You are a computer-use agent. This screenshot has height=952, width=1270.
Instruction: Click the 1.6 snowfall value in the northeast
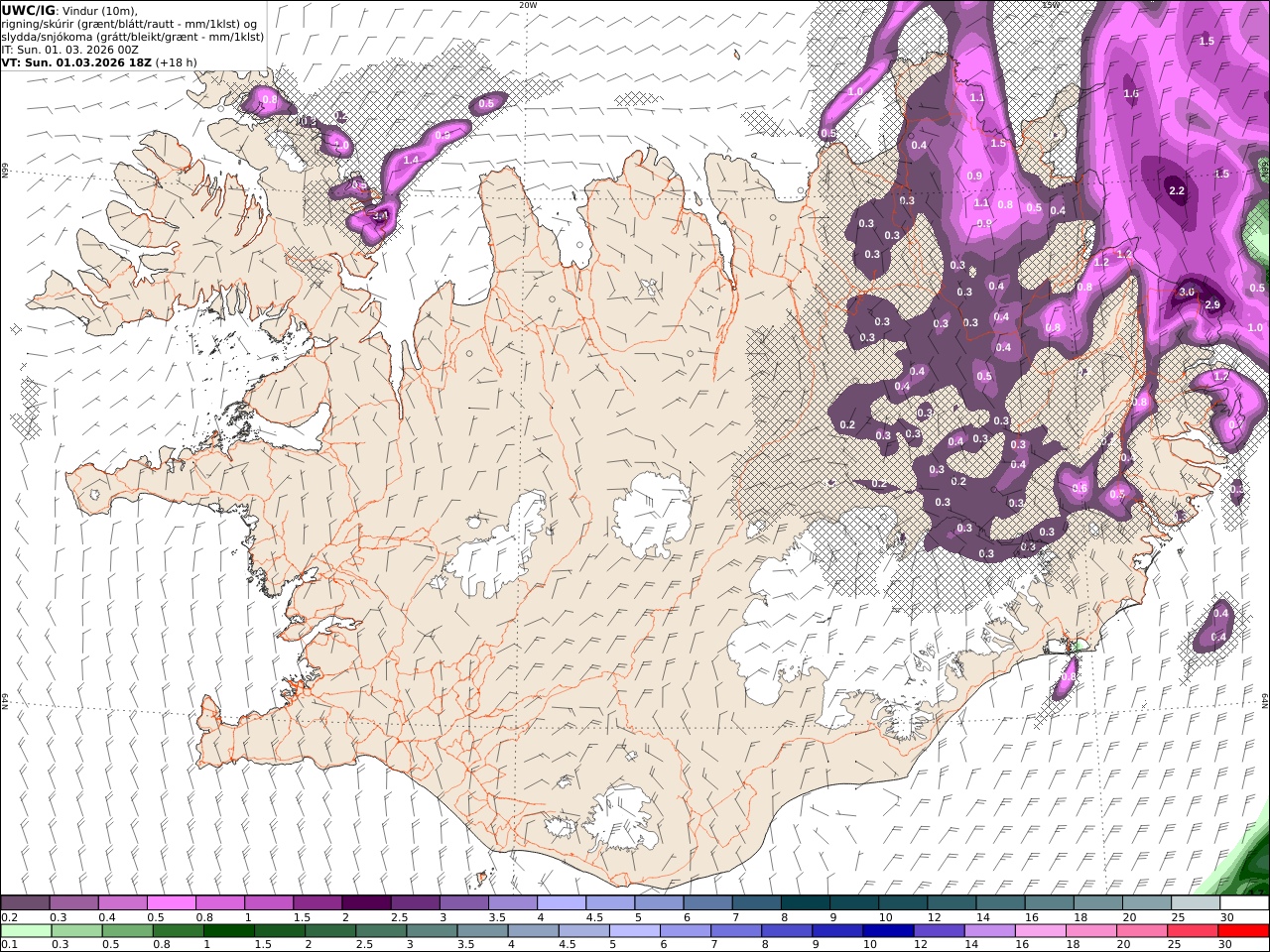(x=1131, y=94)
